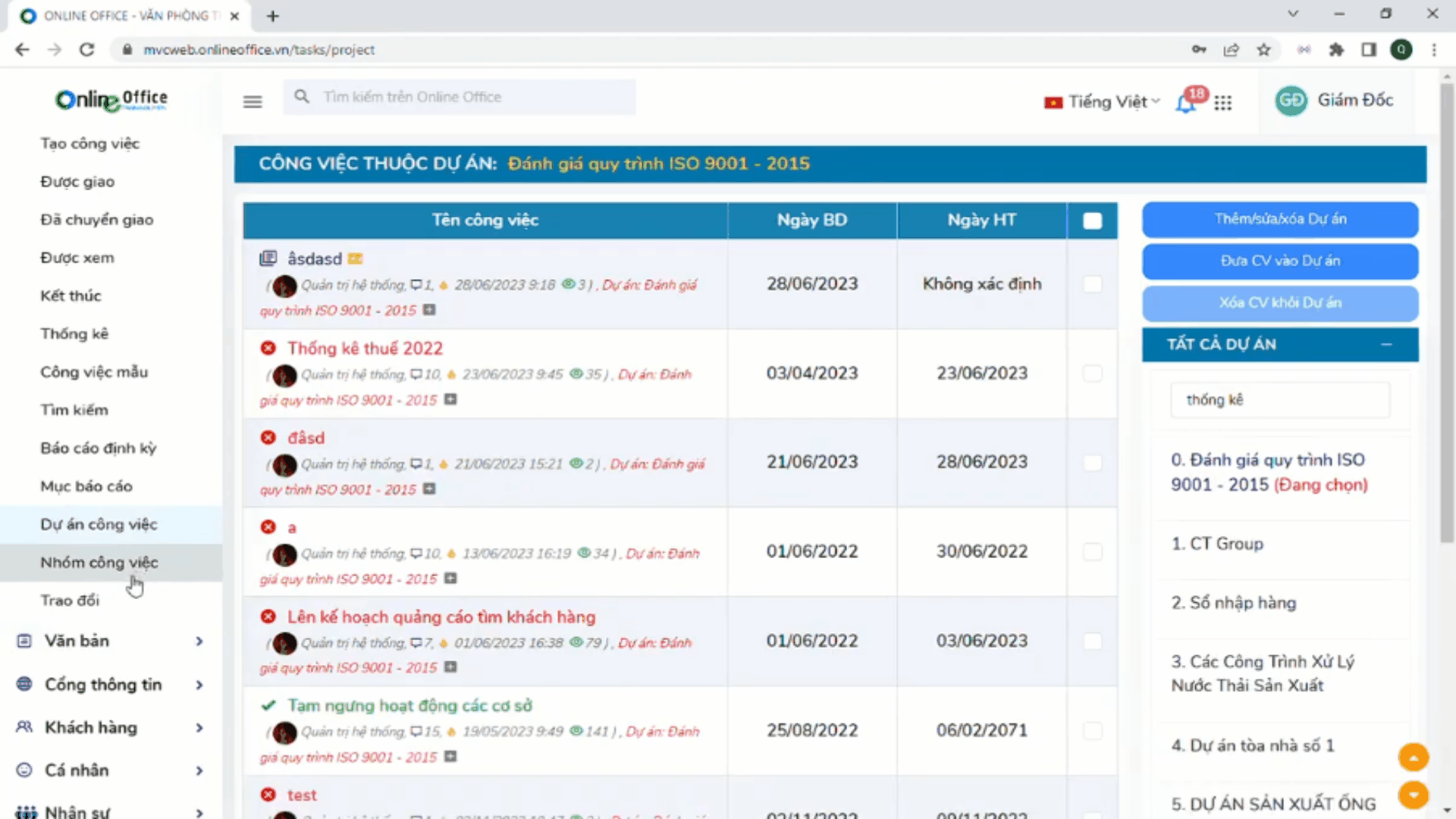Click the Đưa CV vào Dự án button
Screen dimensions: 1456x819
1280,261
